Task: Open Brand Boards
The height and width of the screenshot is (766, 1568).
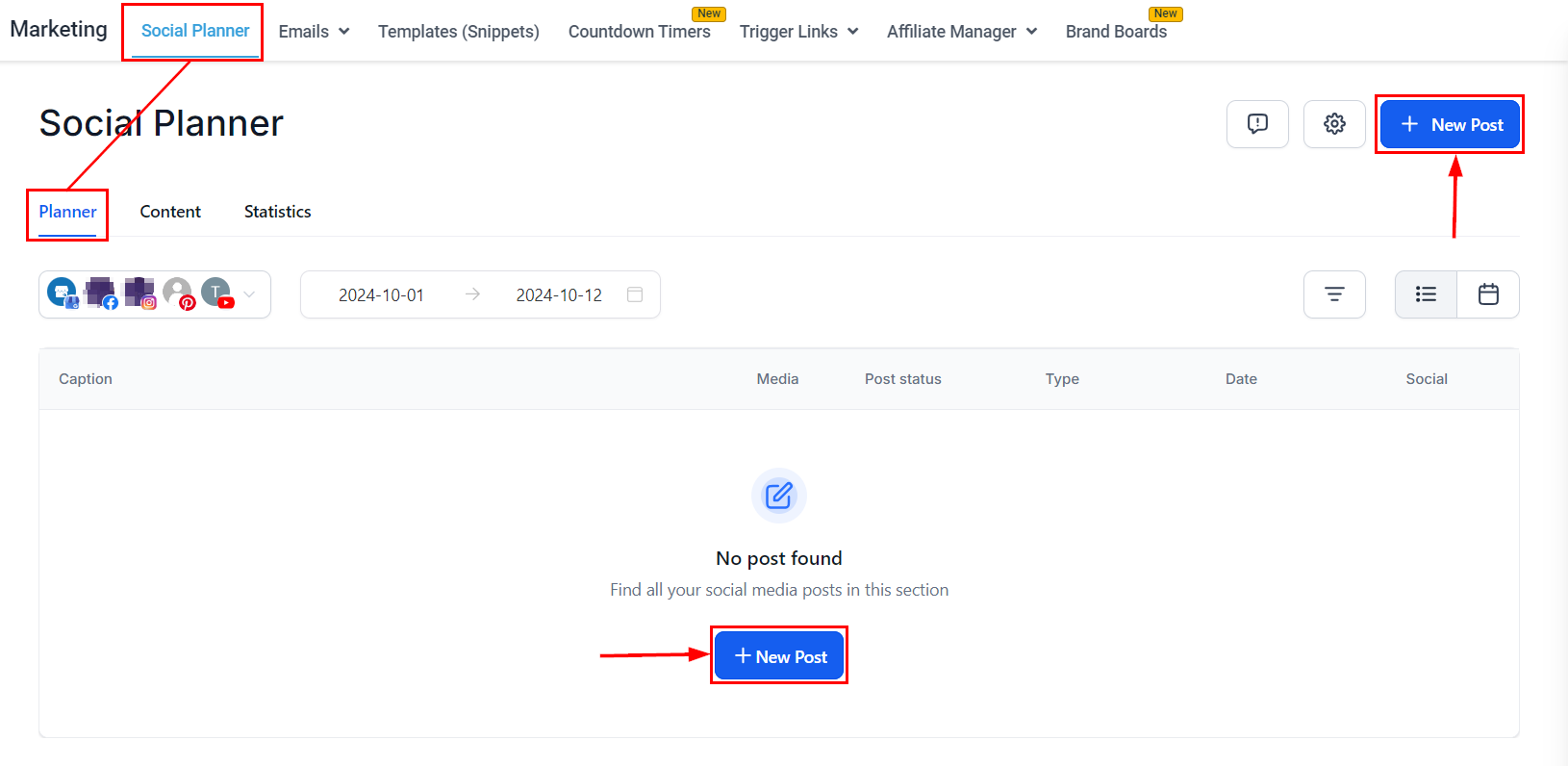Action: 1116,32
